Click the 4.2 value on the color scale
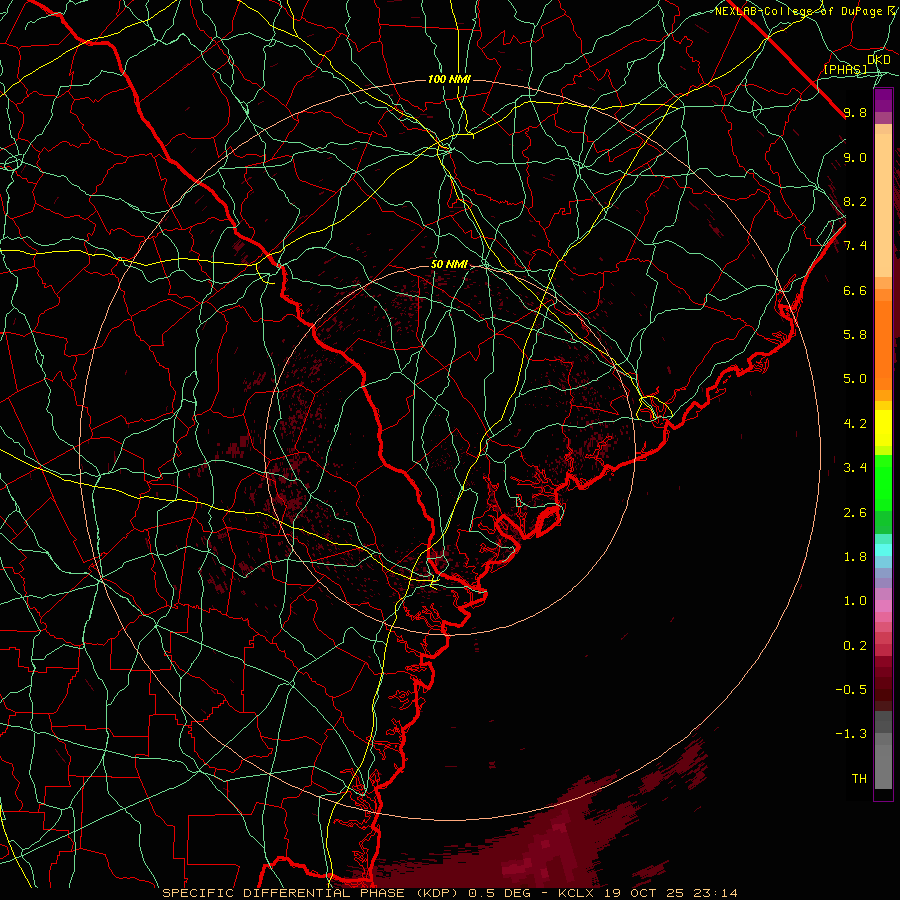 pos(855,424)
